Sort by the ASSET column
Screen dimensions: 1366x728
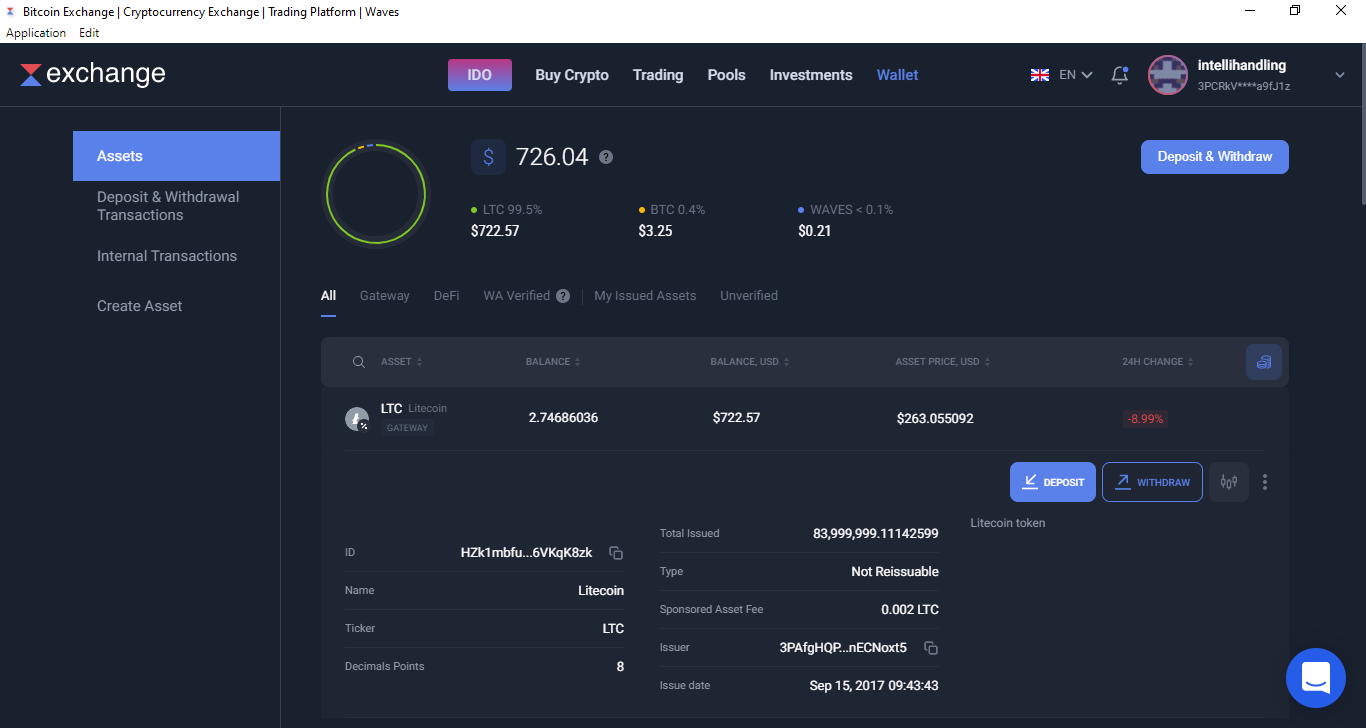coord(402,362)
